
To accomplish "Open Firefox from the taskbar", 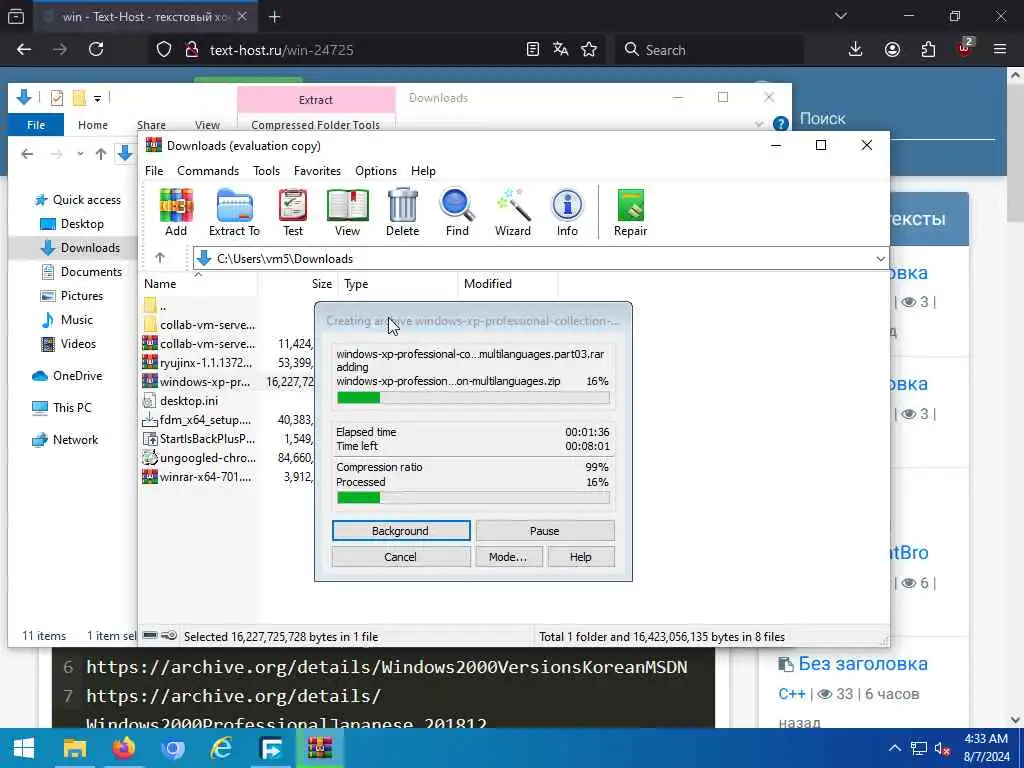I will click(x=123, y=748).
